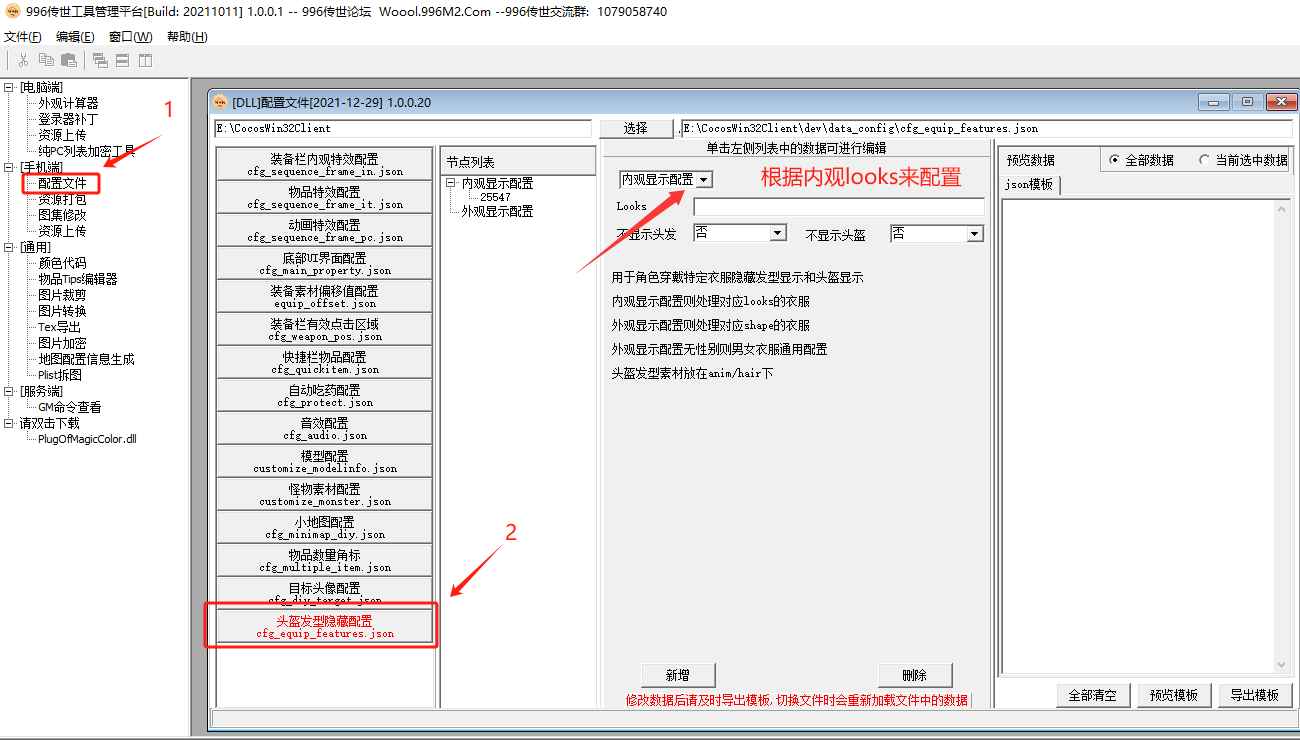Select 图集修改 in the tree

click(x=62, y=215)
